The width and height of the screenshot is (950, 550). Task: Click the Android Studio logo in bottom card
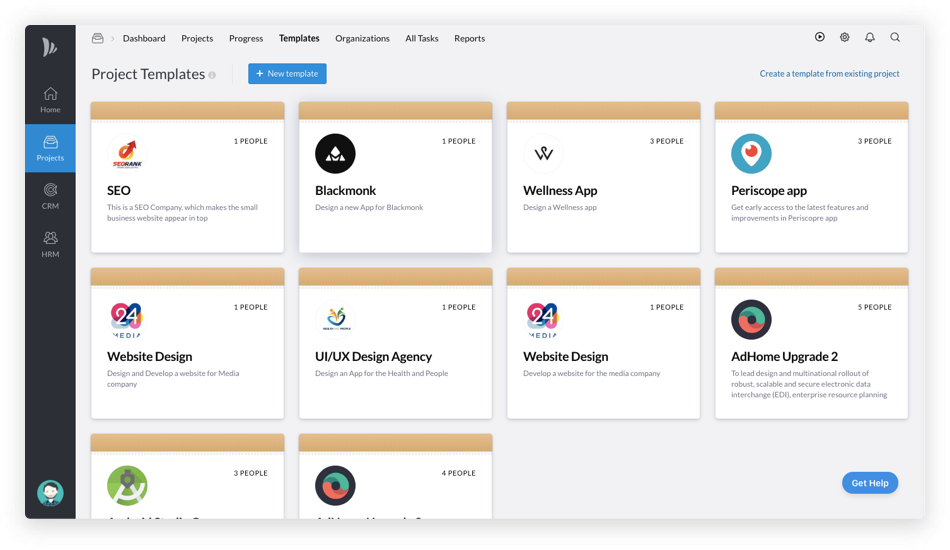tap(127, 485)
